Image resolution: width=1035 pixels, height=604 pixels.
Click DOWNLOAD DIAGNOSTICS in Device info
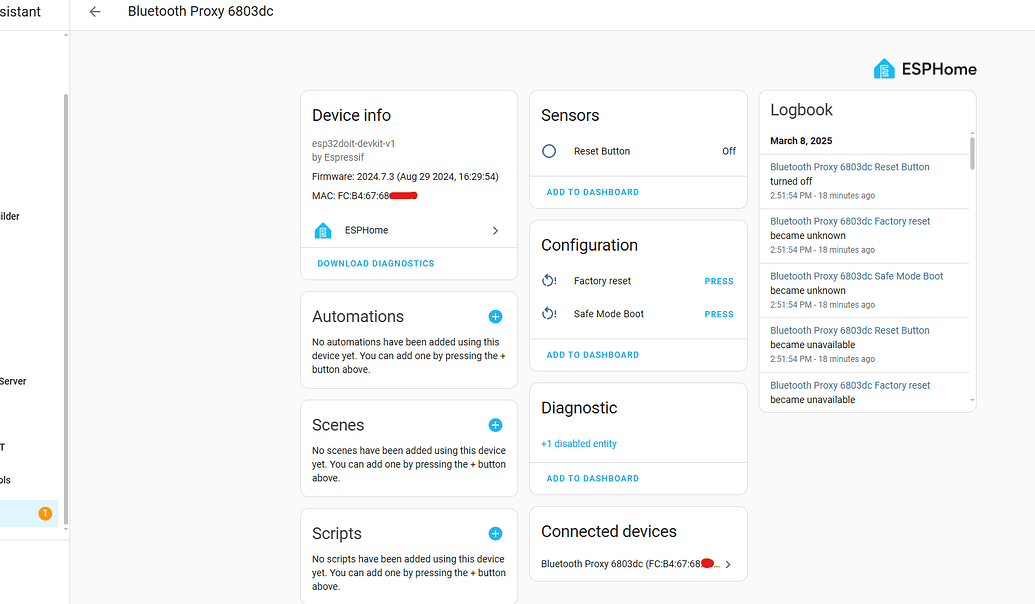(x=375, y=263)
